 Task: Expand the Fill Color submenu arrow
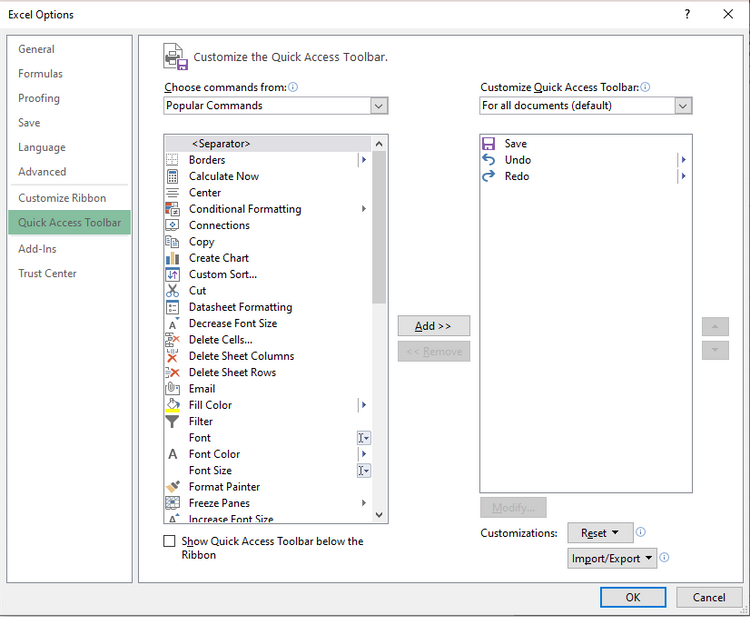point(364,405)
